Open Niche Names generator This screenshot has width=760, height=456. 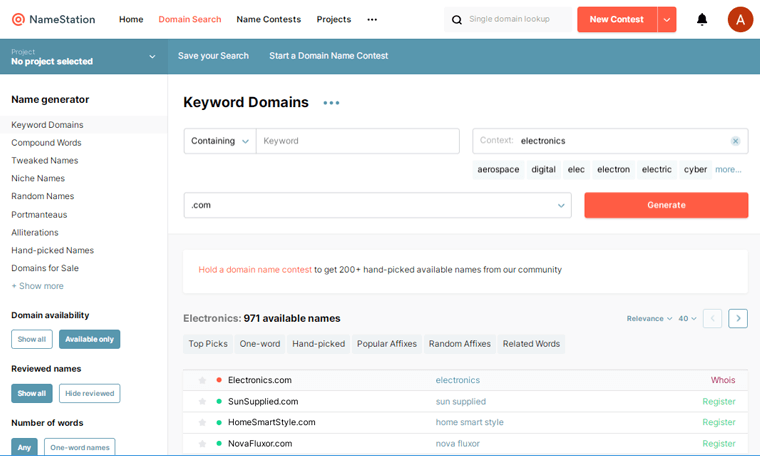(x=38, y=178)
